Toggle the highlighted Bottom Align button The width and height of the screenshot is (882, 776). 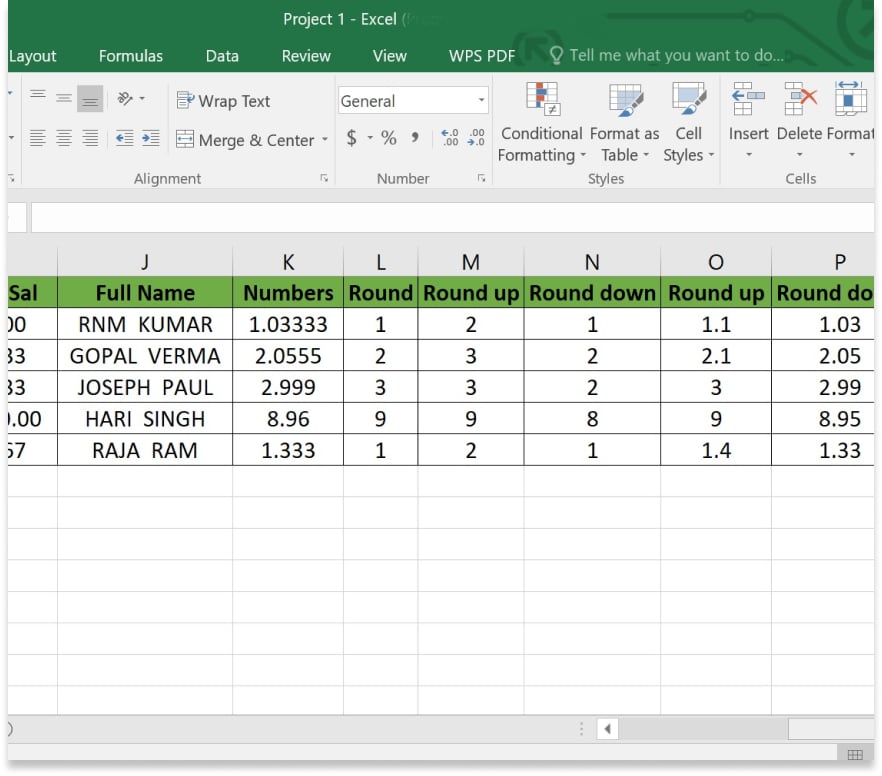(x=90, y=99)
